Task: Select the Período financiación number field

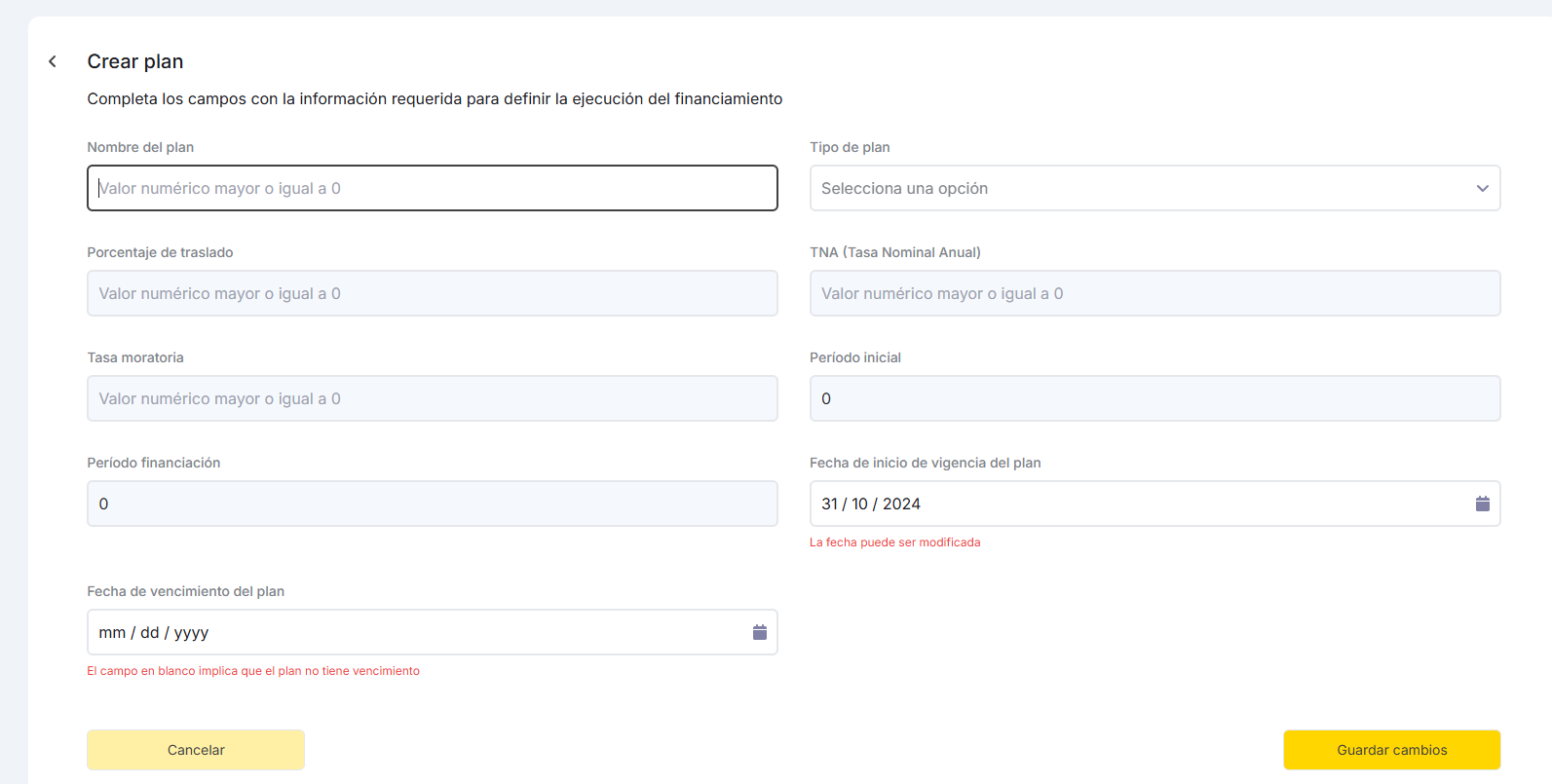Action: tap(432, 504)
